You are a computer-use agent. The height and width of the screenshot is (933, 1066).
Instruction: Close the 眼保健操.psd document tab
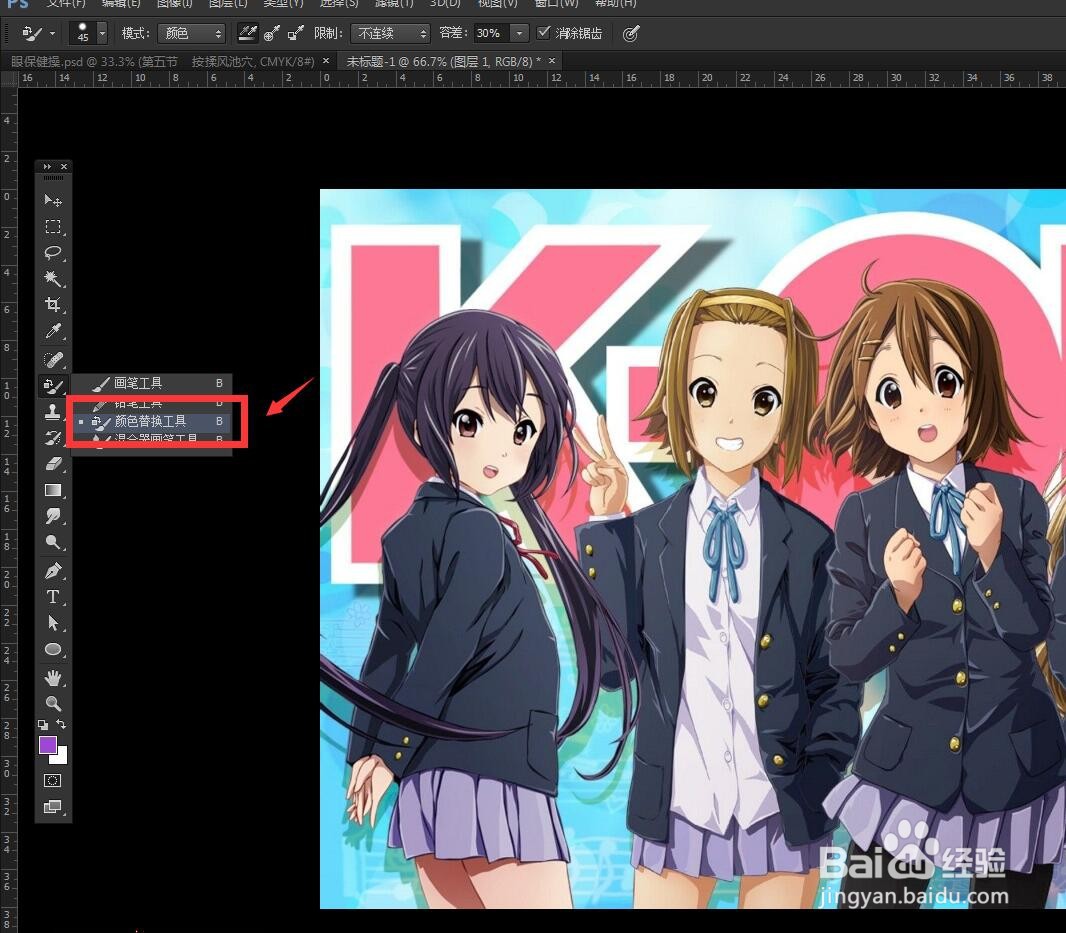click(x=326, y=61)
